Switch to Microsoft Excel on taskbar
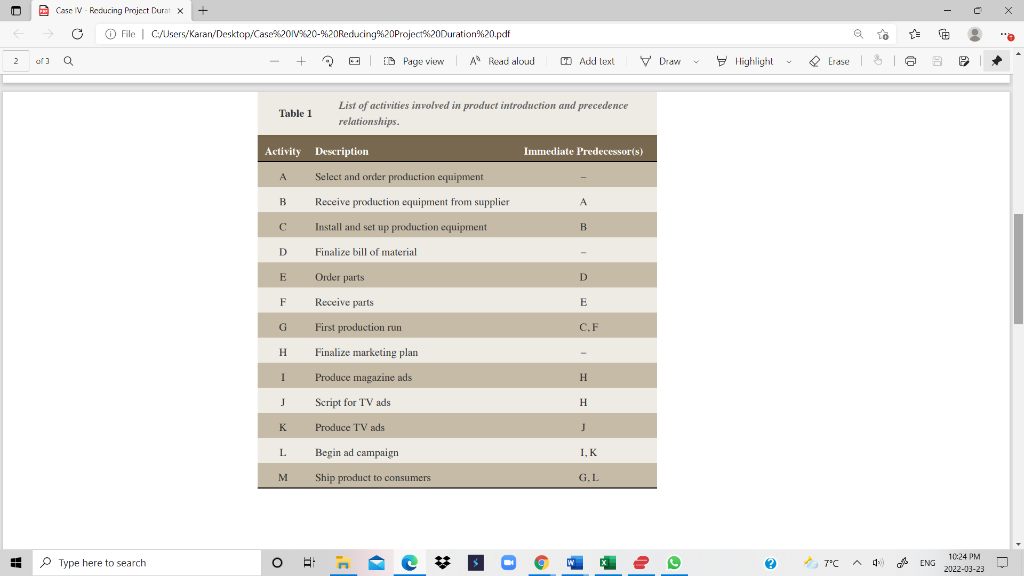This screenshot has width=1024, height=576. pos(607,562)
